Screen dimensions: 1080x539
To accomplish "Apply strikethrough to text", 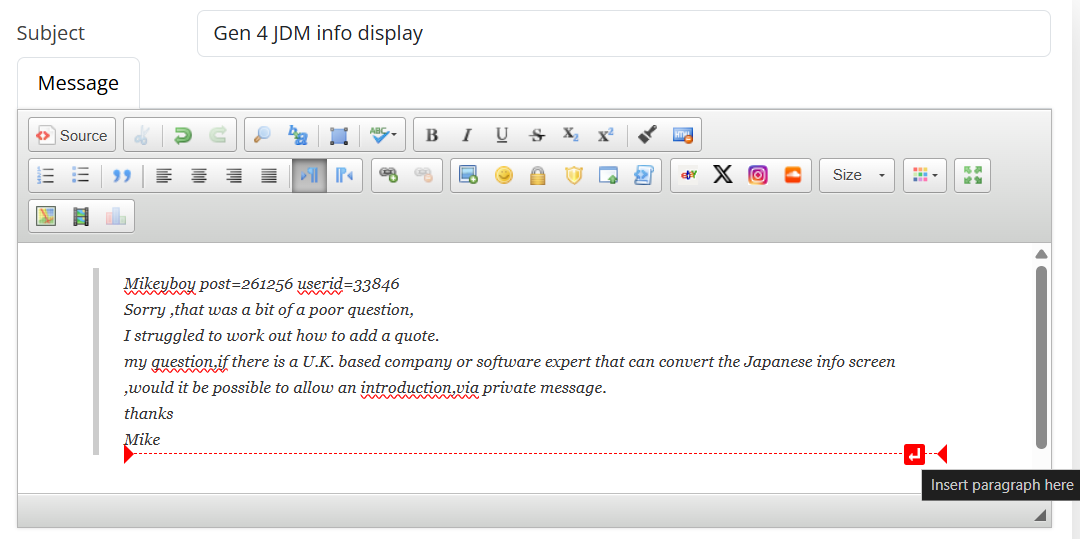I will (x=537, y=136).
